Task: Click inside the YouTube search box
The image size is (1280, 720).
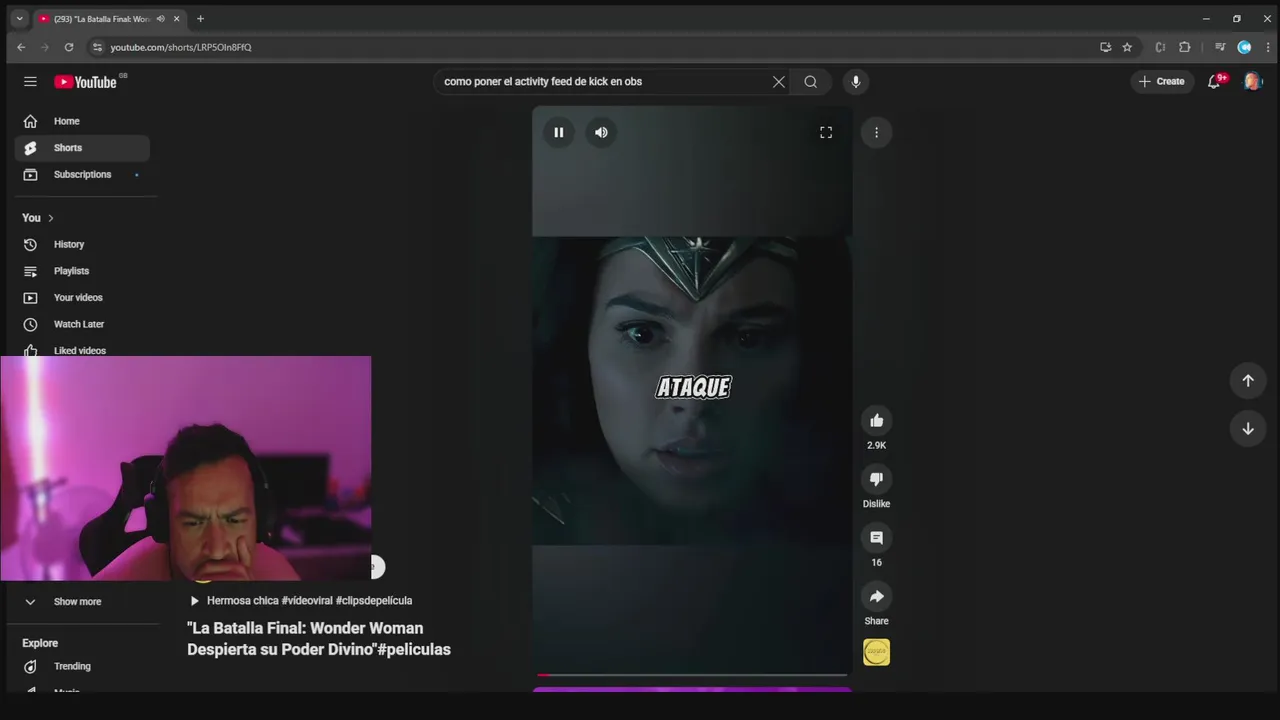Action: click(605, 82)
